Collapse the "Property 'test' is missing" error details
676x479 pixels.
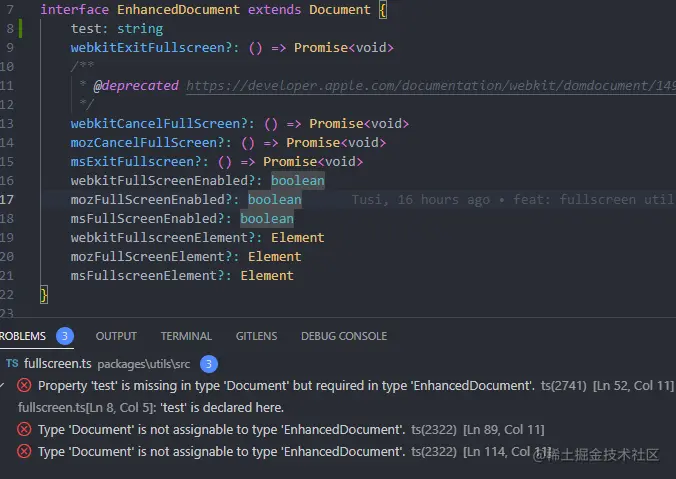(x=2, y=385)
